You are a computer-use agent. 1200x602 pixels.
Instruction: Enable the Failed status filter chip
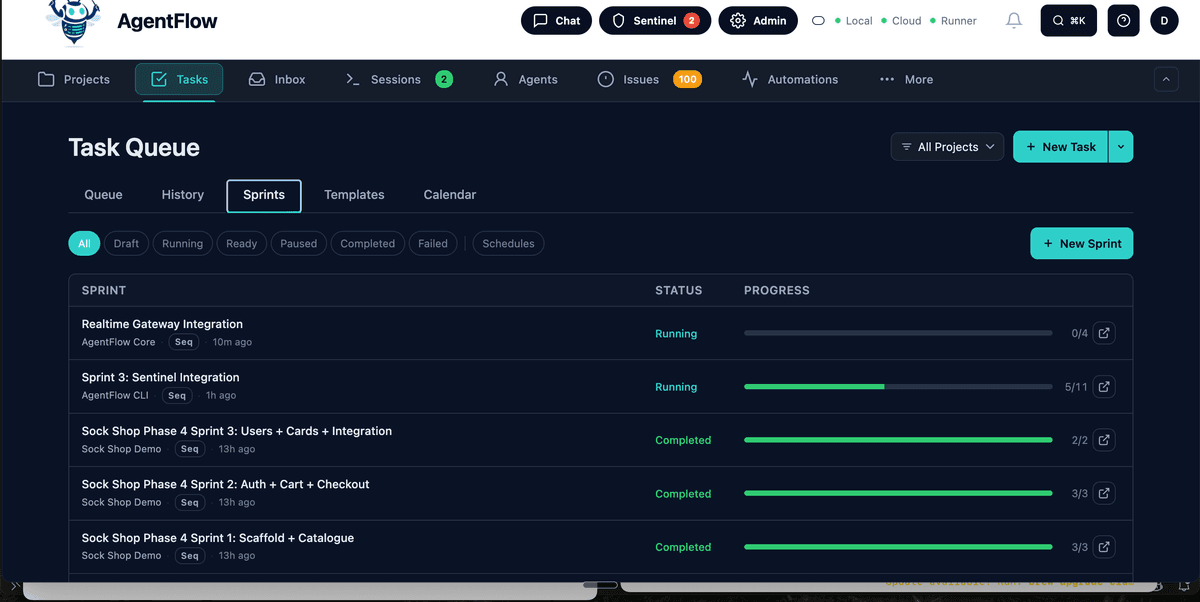(432, 244)
